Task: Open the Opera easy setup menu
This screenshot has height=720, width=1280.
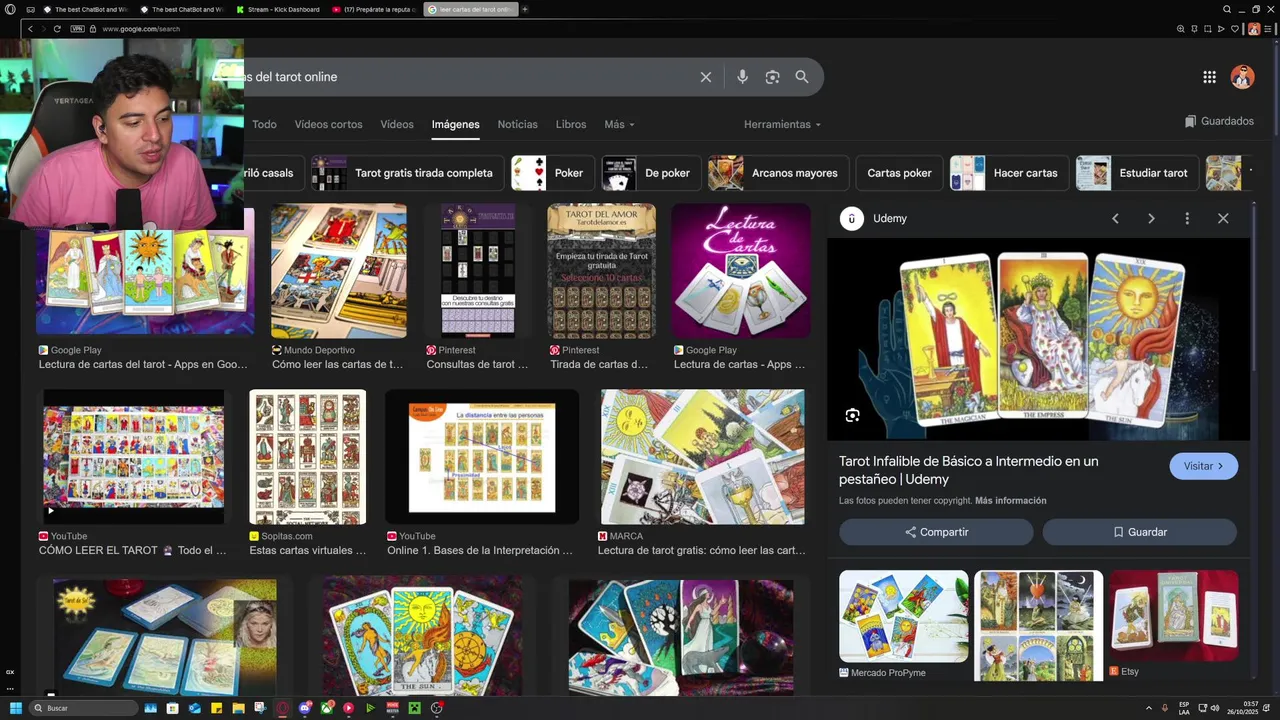Action: coord(1267,29)
